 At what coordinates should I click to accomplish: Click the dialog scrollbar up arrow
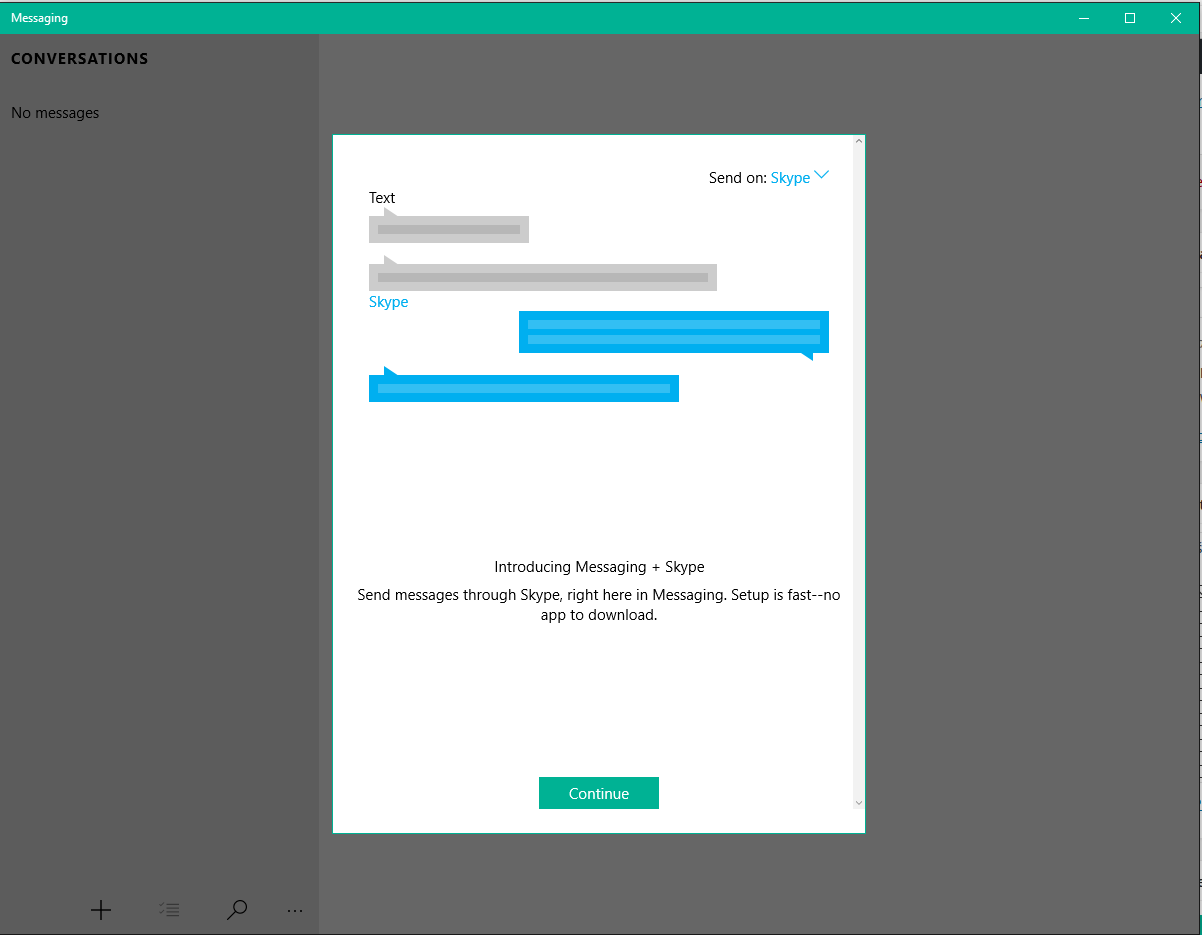pyautogui.click(x=858, y=142)
